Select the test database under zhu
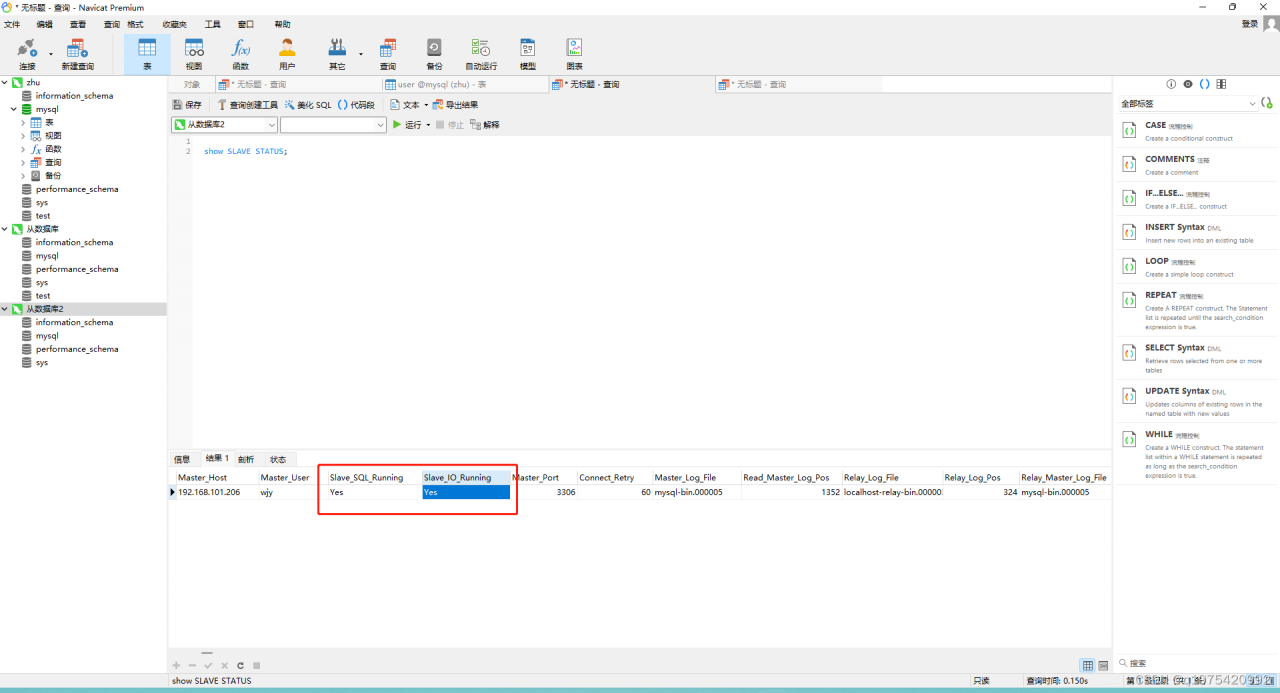The image size is (1280, 693). pos(43,216)
